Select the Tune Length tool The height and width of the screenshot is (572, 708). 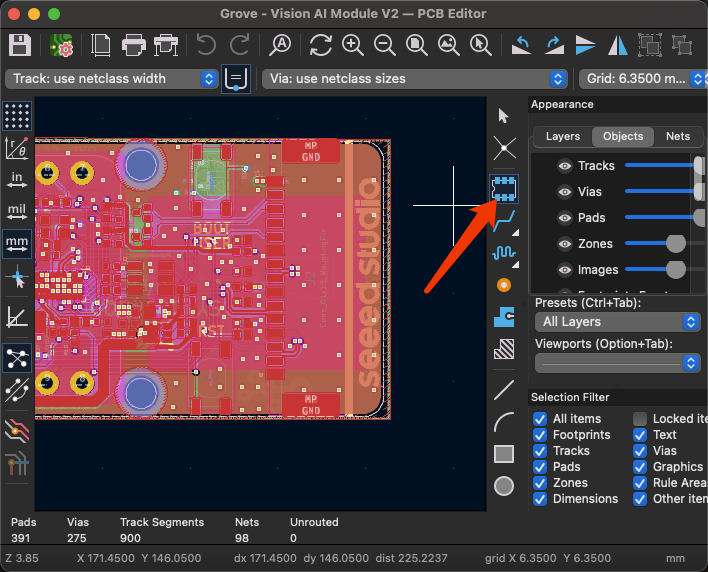click(x=504, y=253)
